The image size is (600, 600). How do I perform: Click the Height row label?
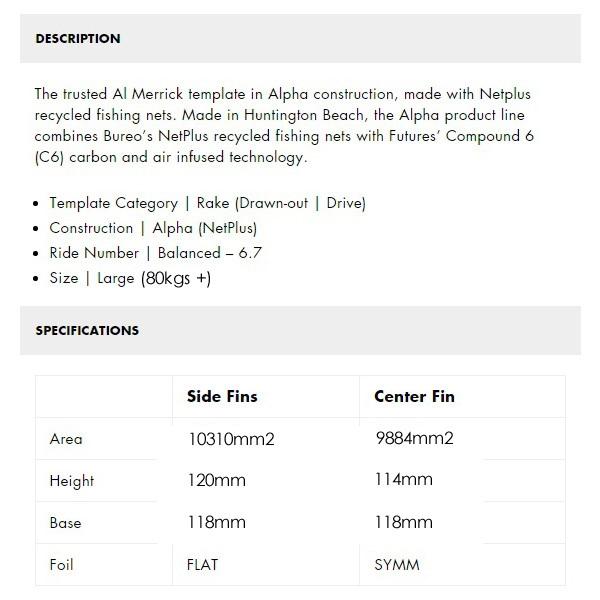click(72, 481)
